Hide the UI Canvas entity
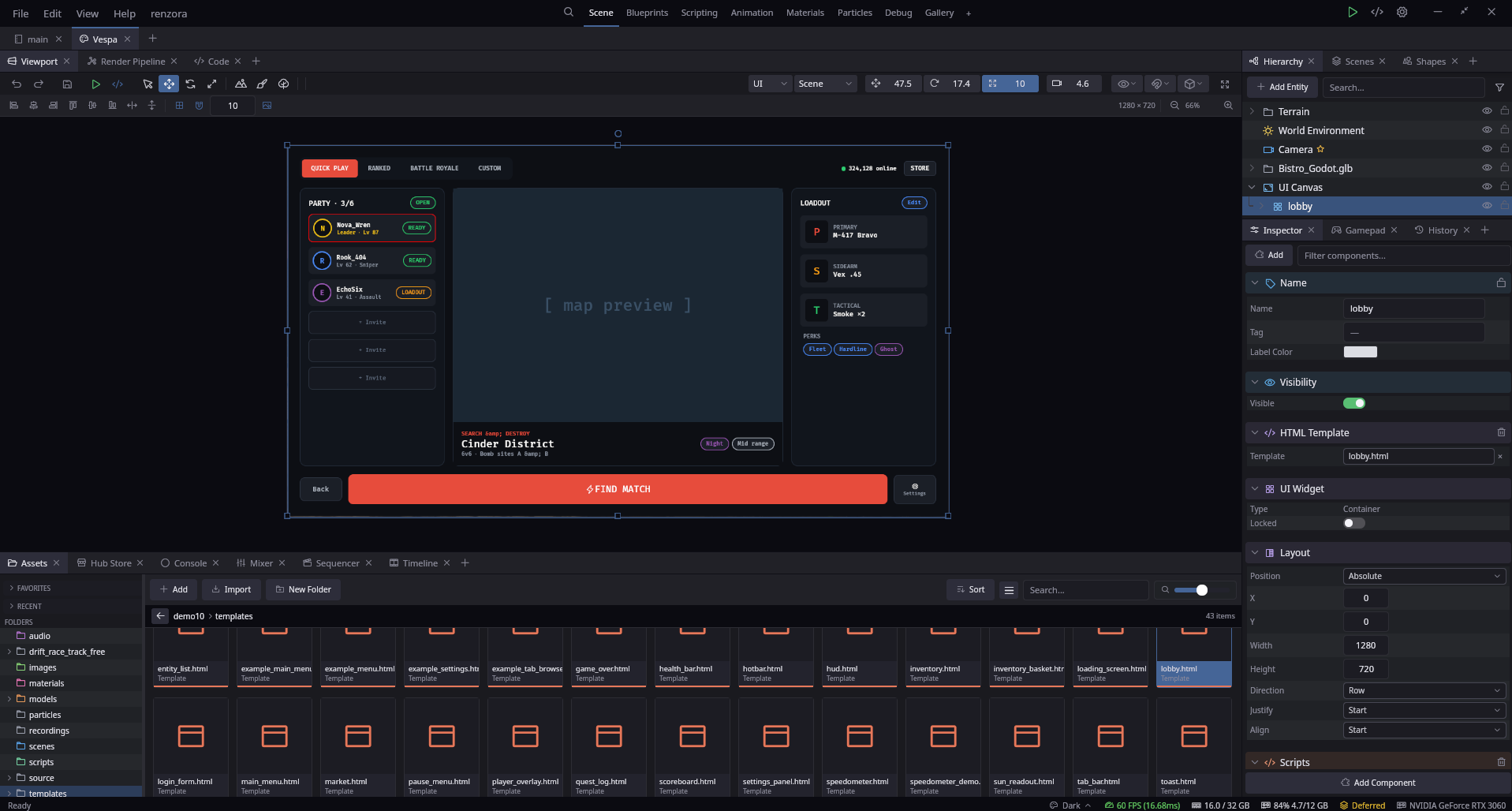Image resolution: width=1512 pixels, height=811 pixels. [1487, 187]
